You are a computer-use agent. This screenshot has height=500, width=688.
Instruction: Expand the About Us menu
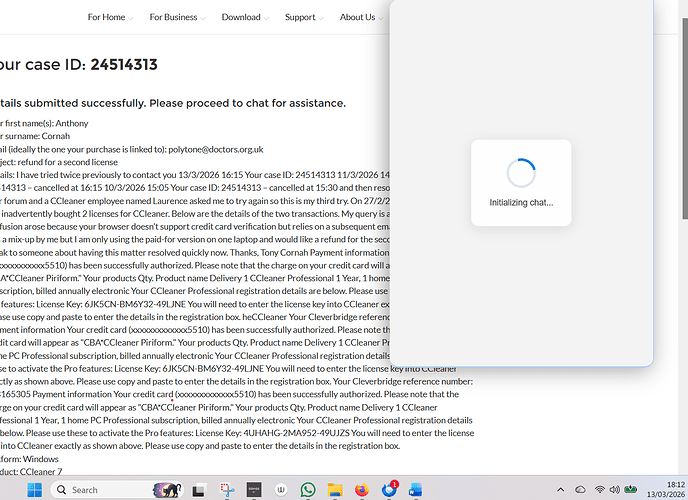361,17
